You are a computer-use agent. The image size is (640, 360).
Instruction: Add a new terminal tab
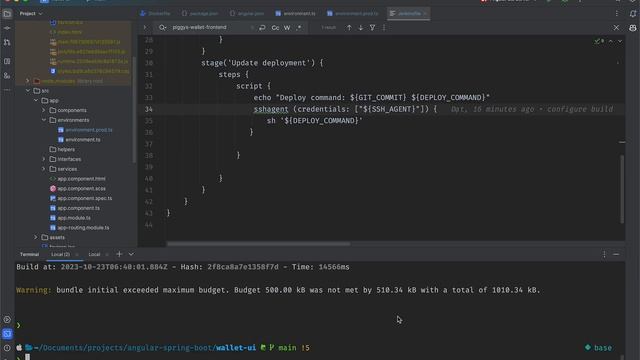(x=119, y=254)
